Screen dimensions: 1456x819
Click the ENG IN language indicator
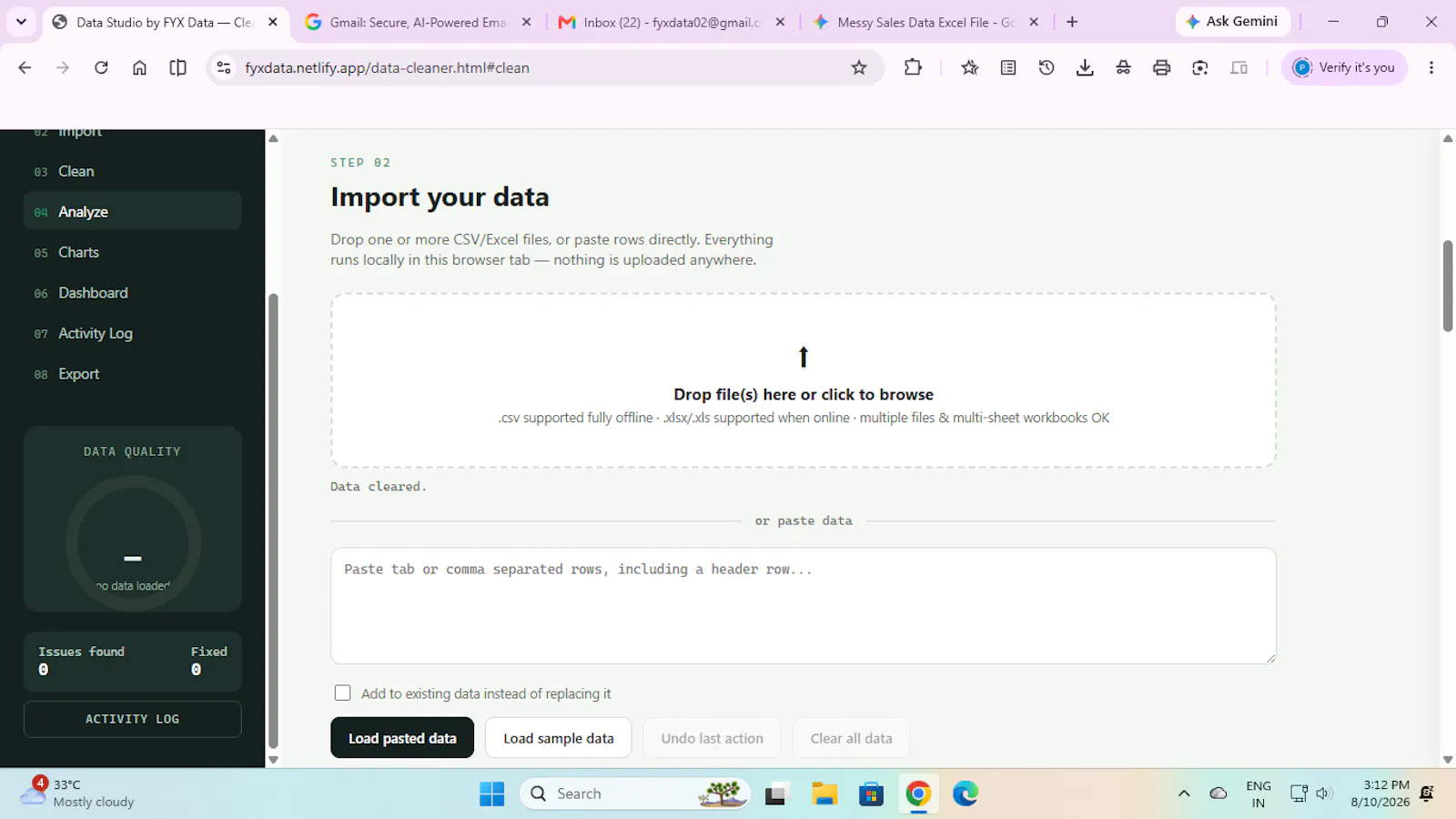click(1259, 794)
